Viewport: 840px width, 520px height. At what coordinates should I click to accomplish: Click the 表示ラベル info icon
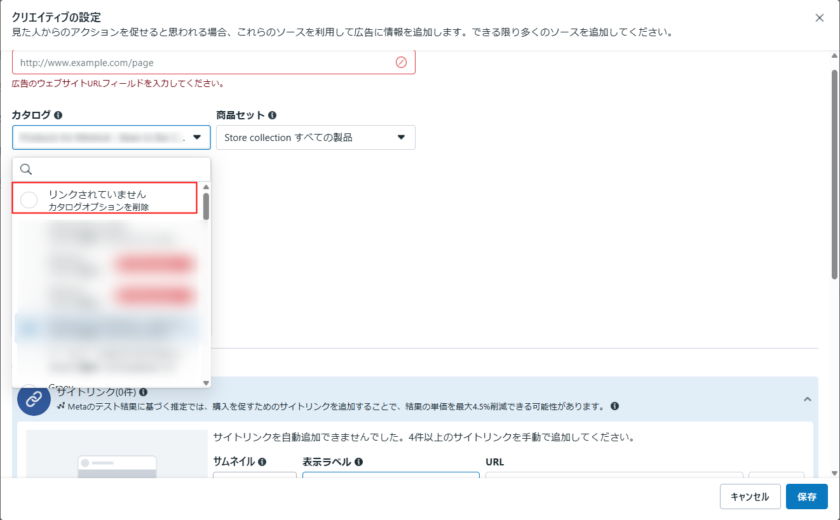click(x=358, y=462)
